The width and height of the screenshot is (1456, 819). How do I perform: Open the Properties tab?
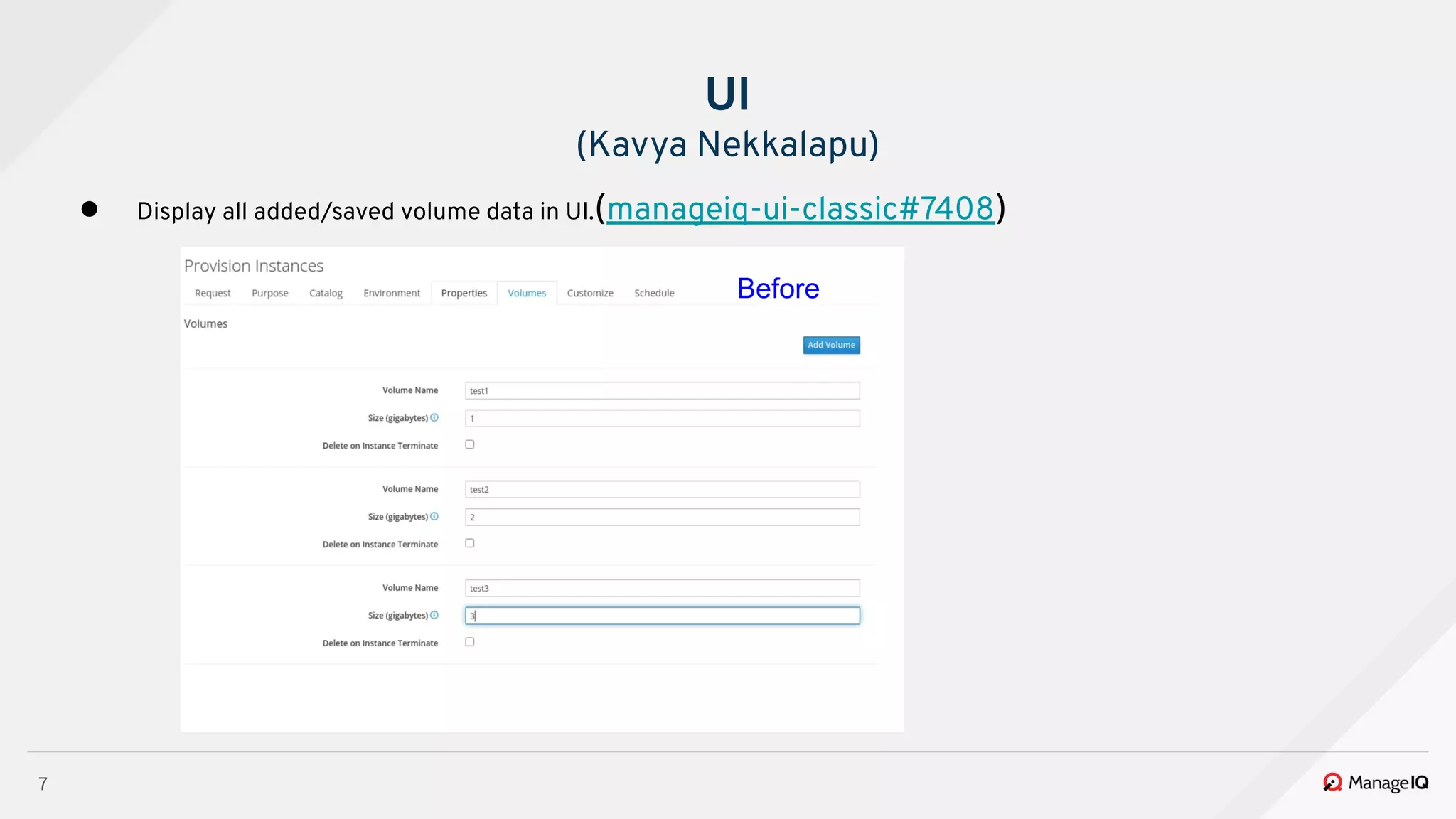tap(464, 293)
